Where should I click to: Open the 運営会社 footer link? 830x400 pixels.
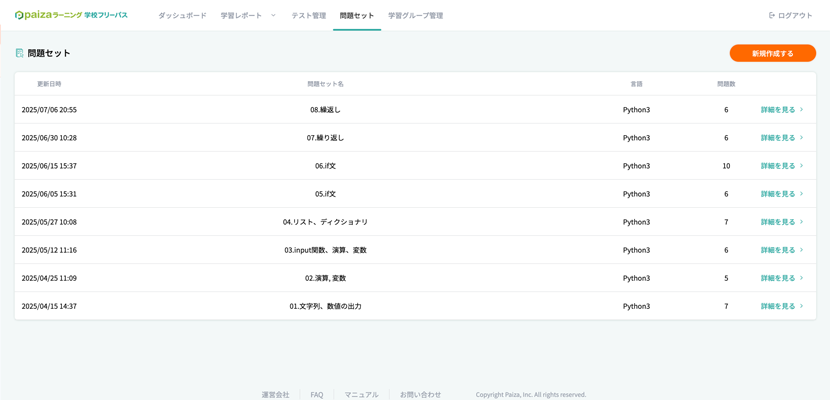click(x=275, y=395)
